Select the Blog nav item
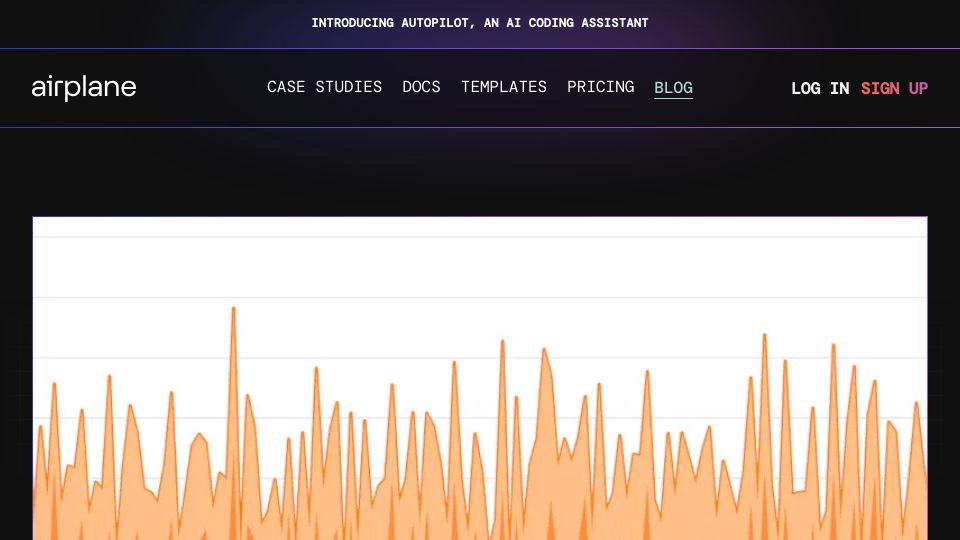The height and width of the screenshot is (540, 960). [673, 88]
